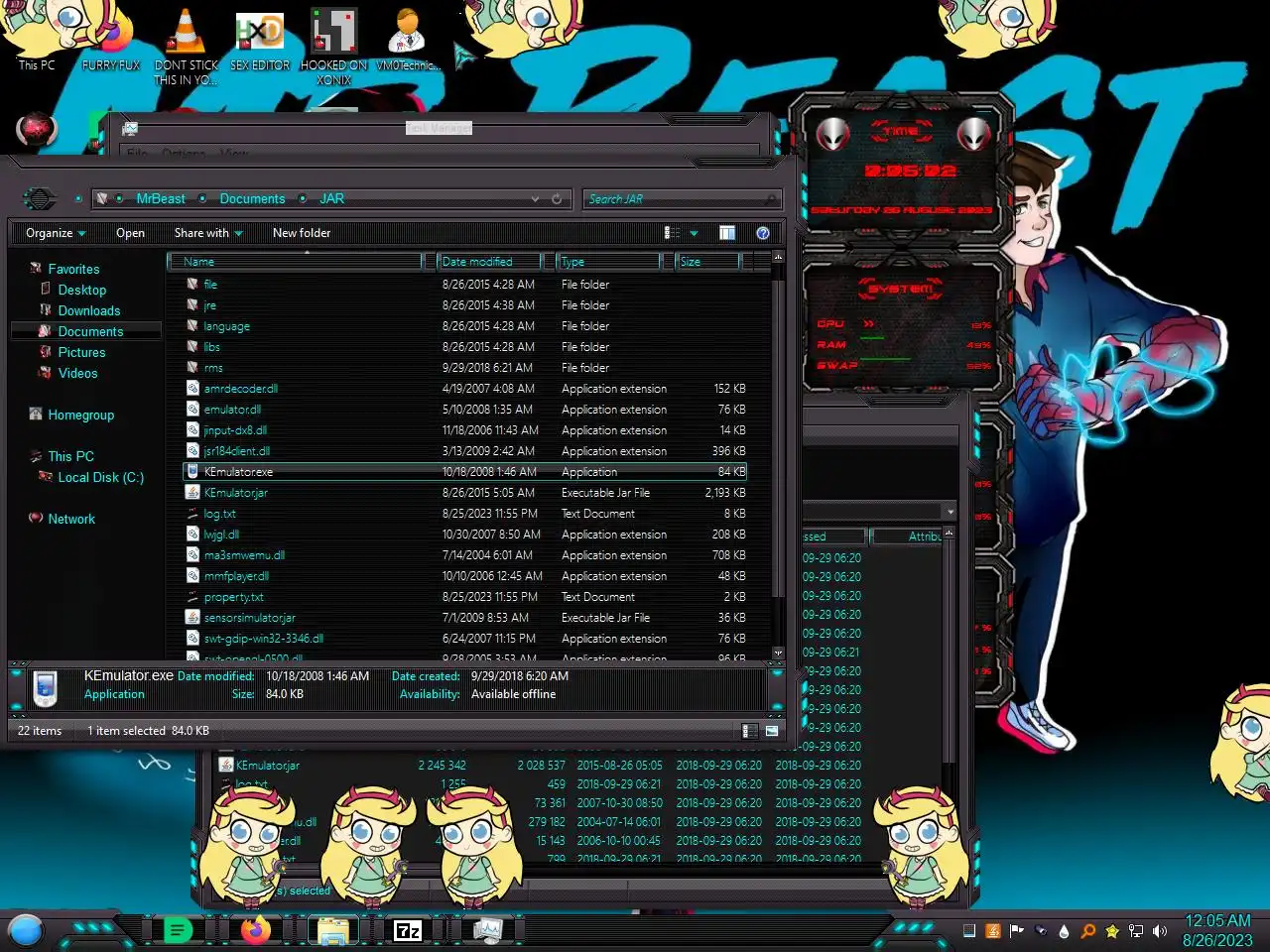Open the Organize dropdown menu
This screenshot has width=1270, height=952.
click(x=56, y=233)
